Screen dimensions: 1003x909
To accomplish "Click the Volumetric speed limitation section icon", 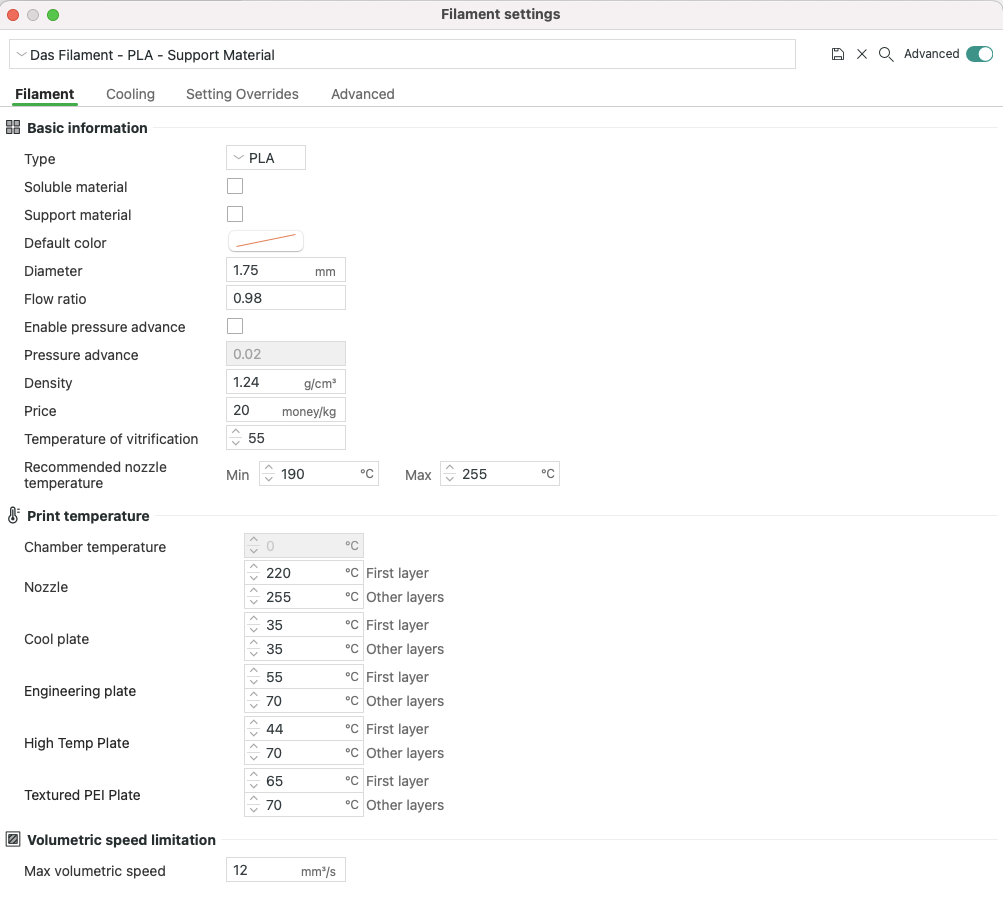I will coord(13,840).
